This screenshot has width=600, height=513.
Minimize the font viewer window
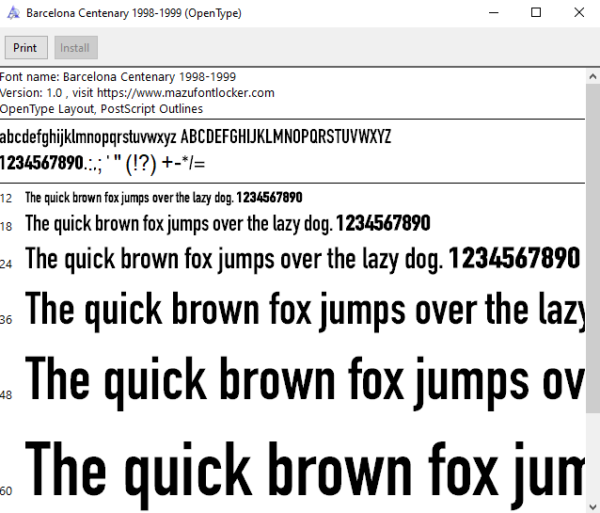click(494, 13)
